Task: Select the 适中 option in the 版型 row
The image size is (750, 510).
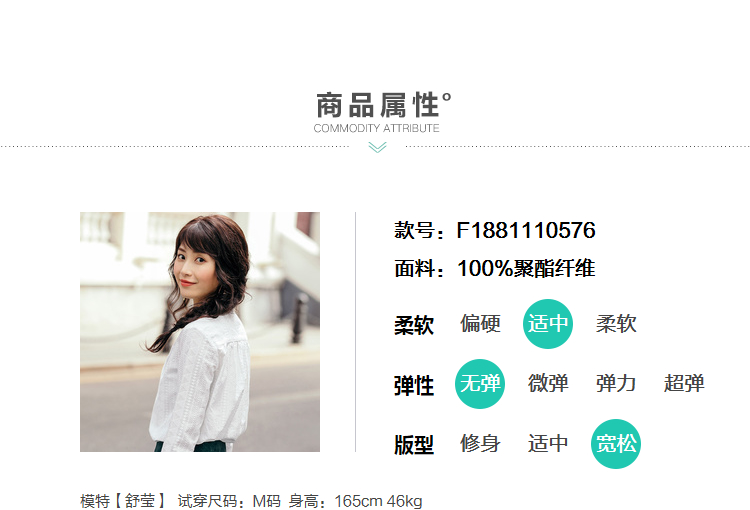Action: point(548,443)
